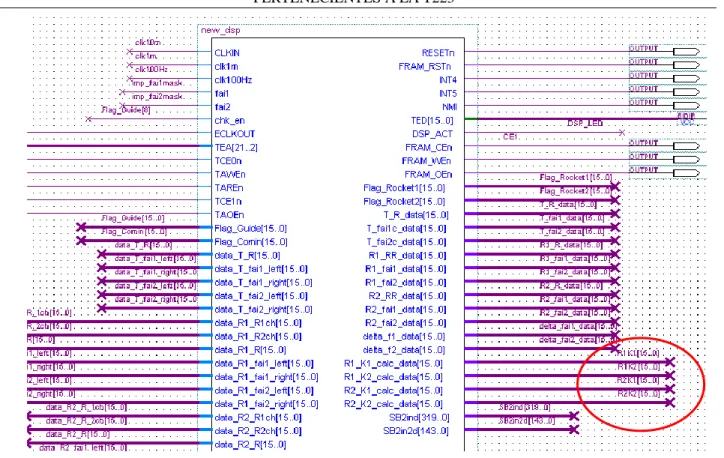Select the OUTPUT pin wired to FRAM_OEn
This screenshot has height=458, width=724.
(686, 173)
